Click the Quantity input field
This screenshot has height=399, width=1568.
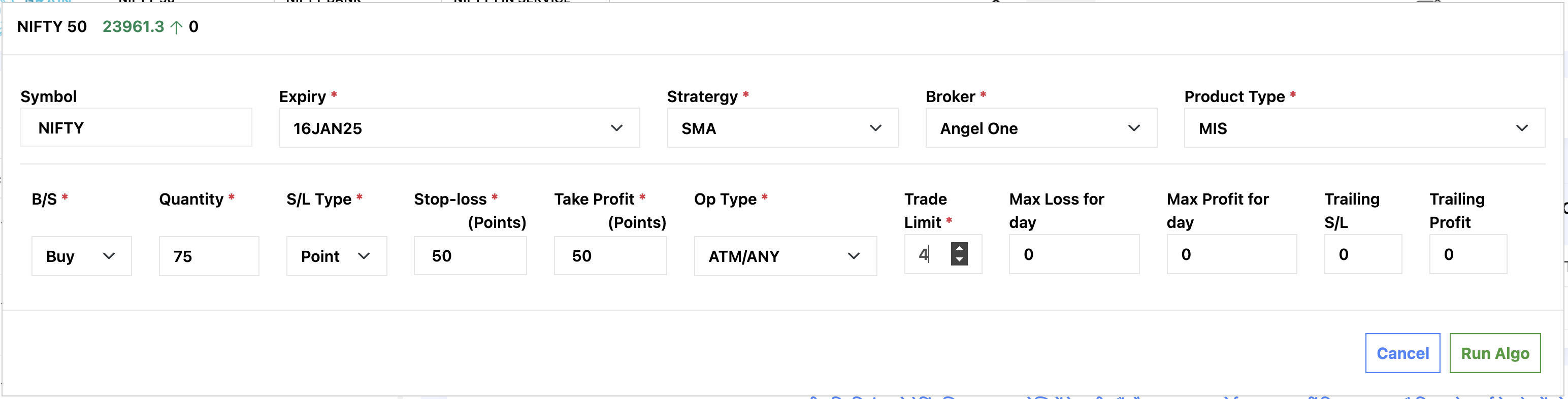tap(209, 256)
